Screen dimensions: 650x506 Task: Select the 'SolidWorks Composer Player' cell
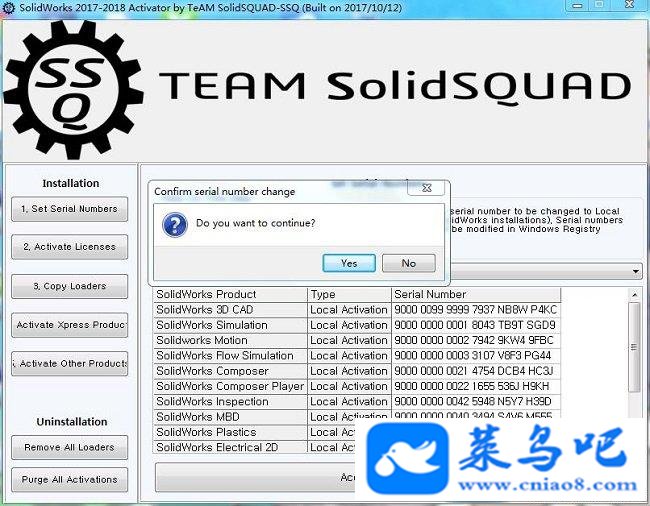[230, 386]
